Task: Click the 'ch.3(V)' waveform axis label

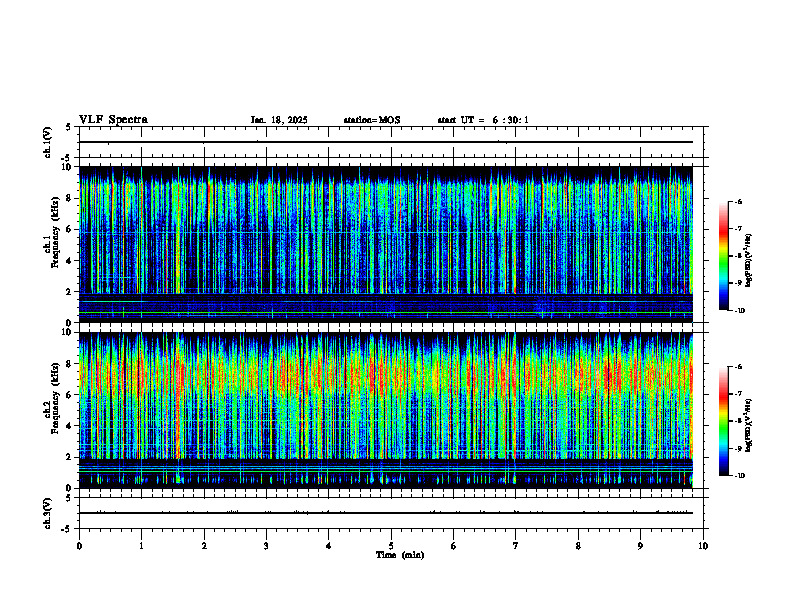Action: pos(48,513)
